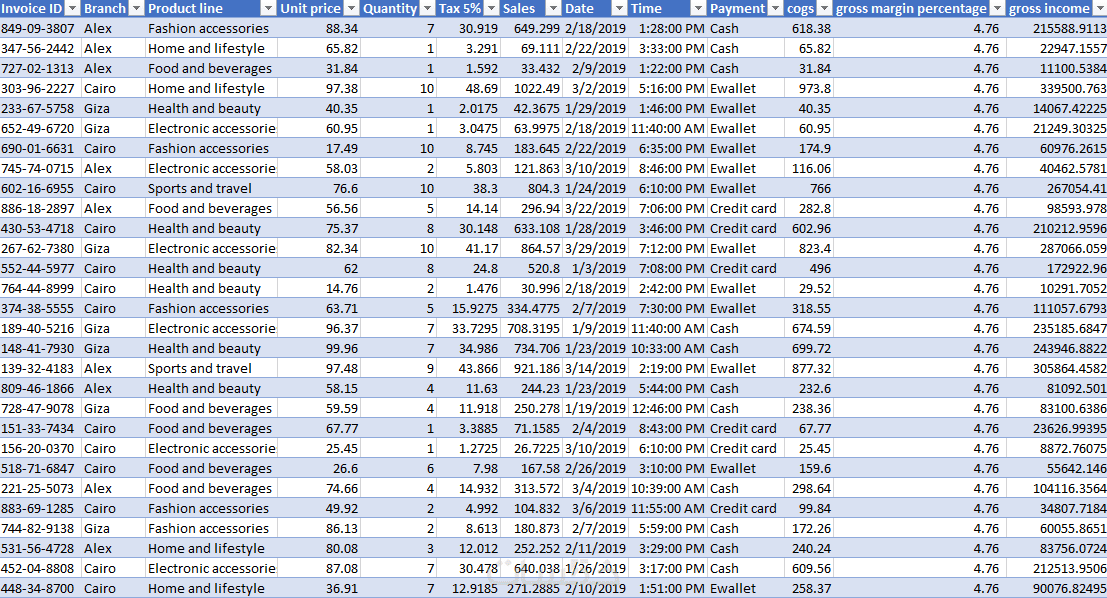This screenshot has width=1107, height=598.
Task: Select cogs cell 877.32
Action: click(810, 369)
